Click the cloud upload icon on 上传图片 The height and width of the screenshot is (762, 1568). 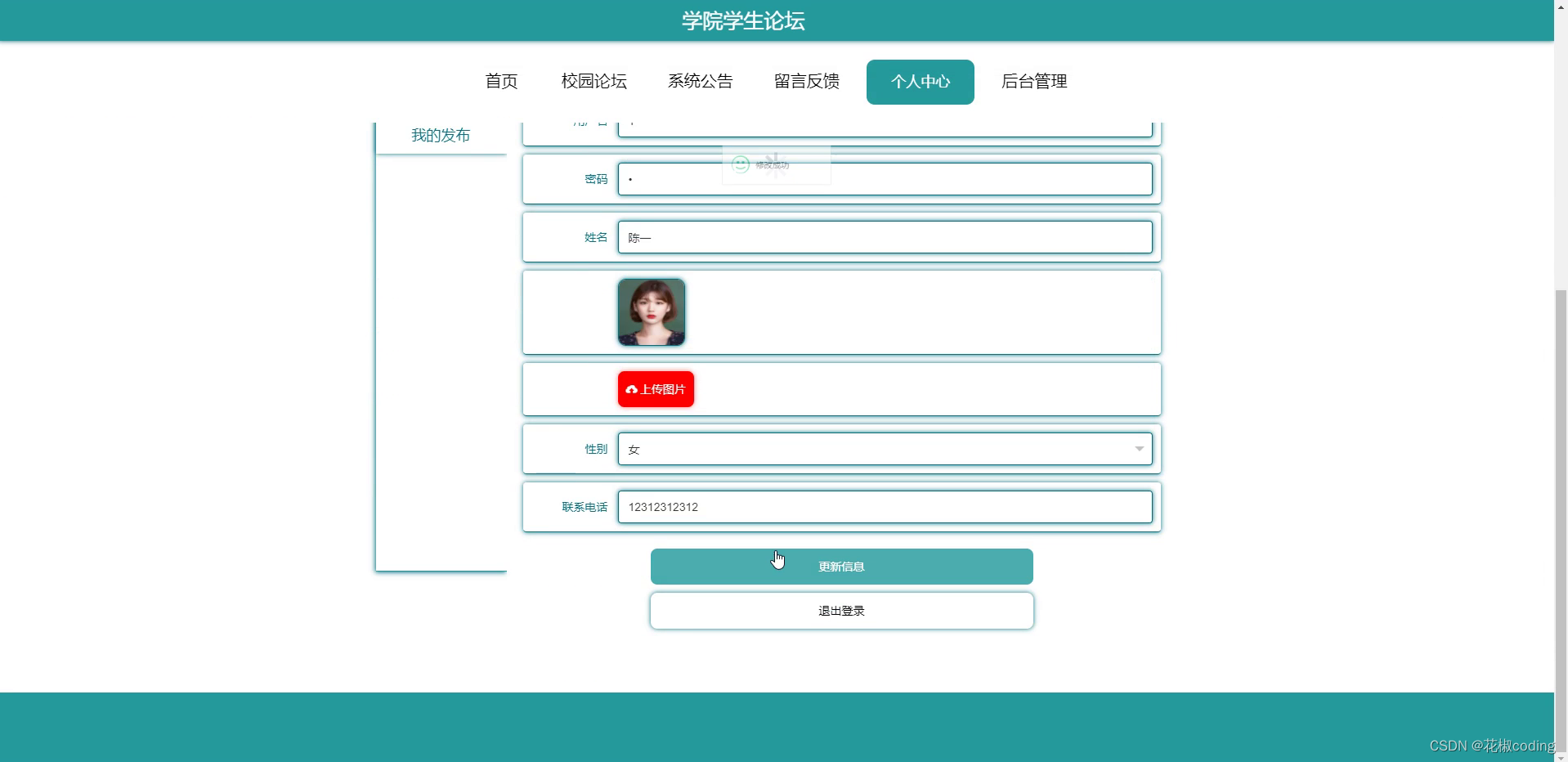pyautogui.click(x=630, y=390)
